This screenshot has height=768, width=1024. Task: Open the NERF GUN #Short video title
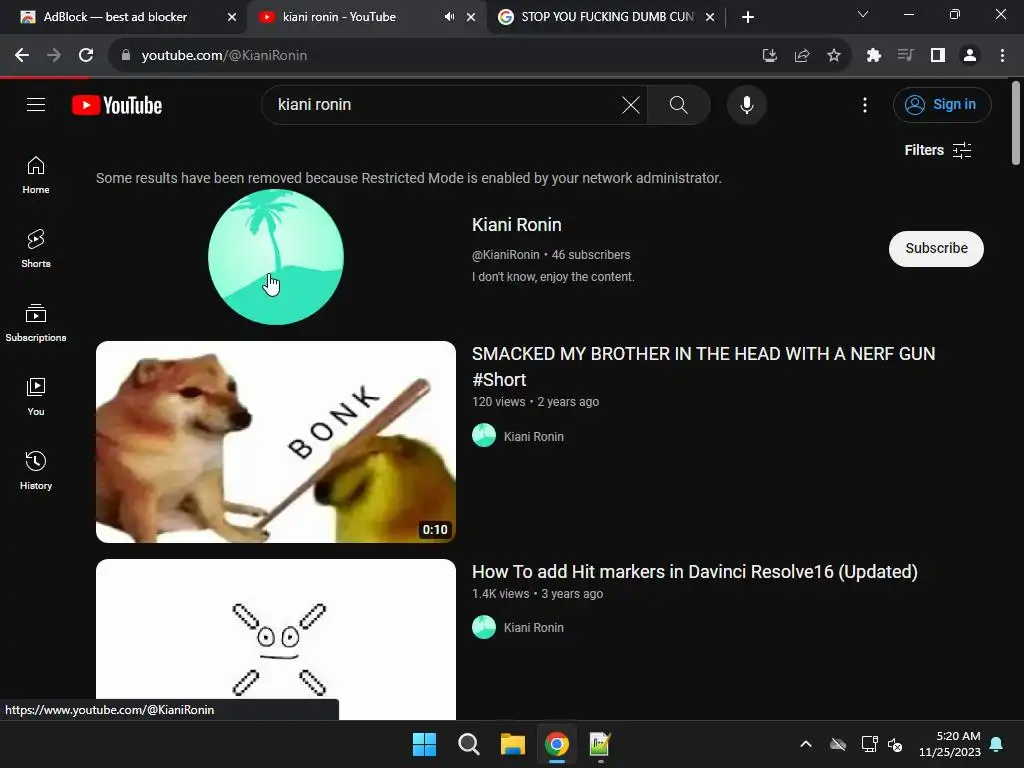point(703,366)
